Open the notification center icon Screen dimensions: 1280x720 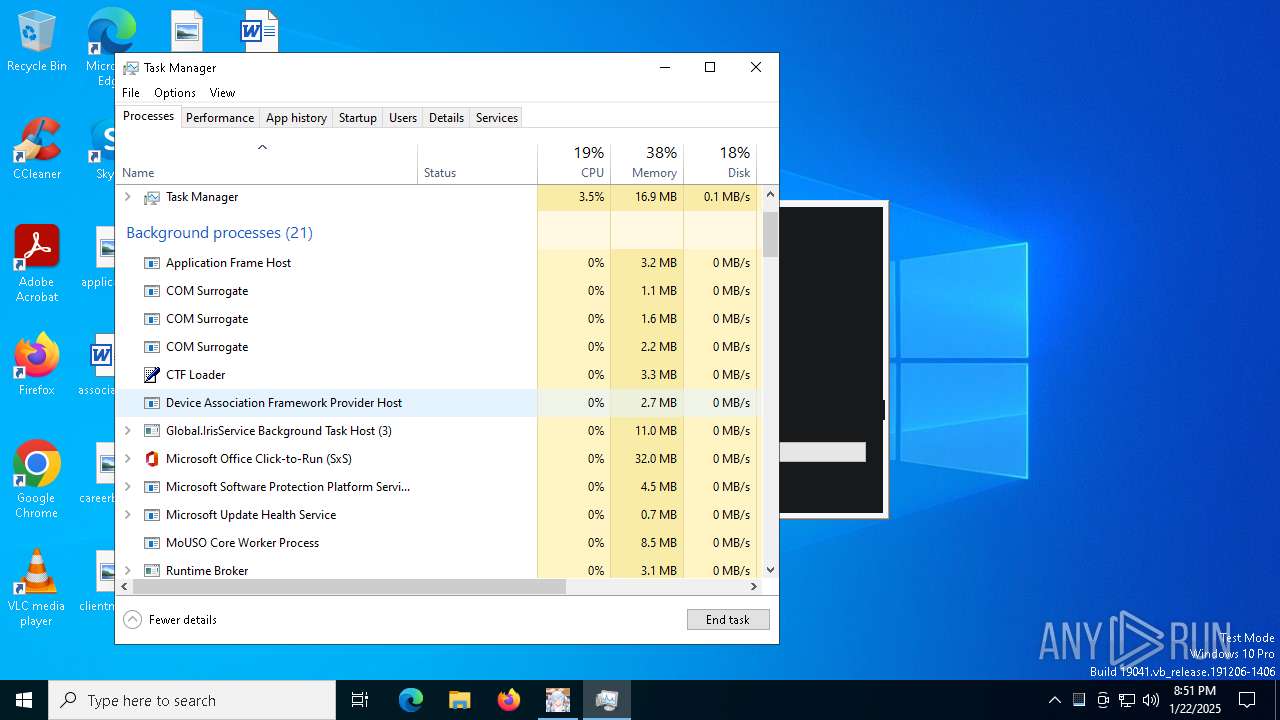tap(1247, 700)
